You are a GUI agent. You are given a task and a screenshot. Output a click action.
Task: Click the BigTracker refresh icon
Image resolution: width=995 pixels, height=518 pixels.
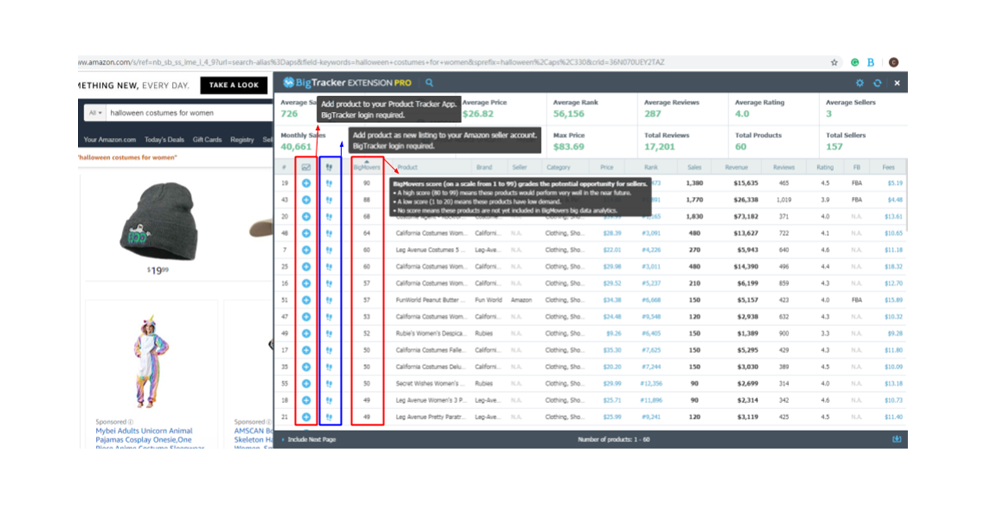click(878, 83)
